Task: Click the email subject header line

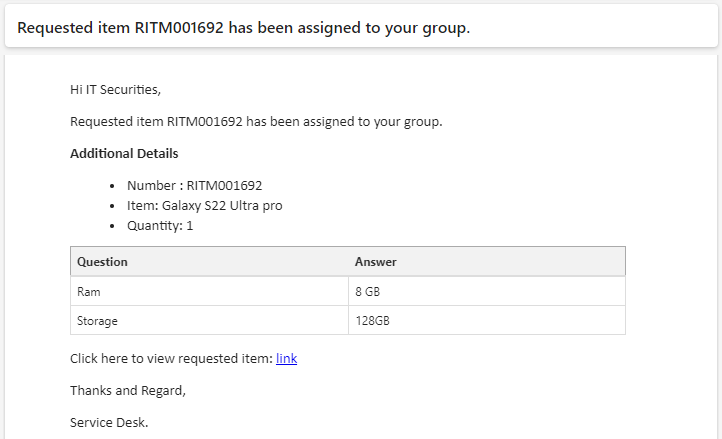Action: [x=244, y=28]
